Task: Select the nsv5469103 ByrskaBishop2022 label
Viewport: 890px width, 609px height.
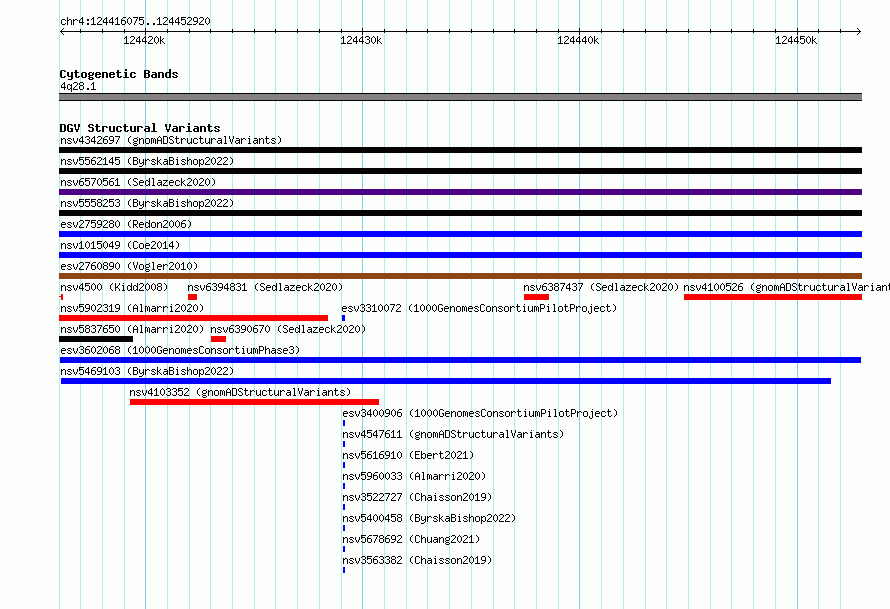Action: point(147,371)
